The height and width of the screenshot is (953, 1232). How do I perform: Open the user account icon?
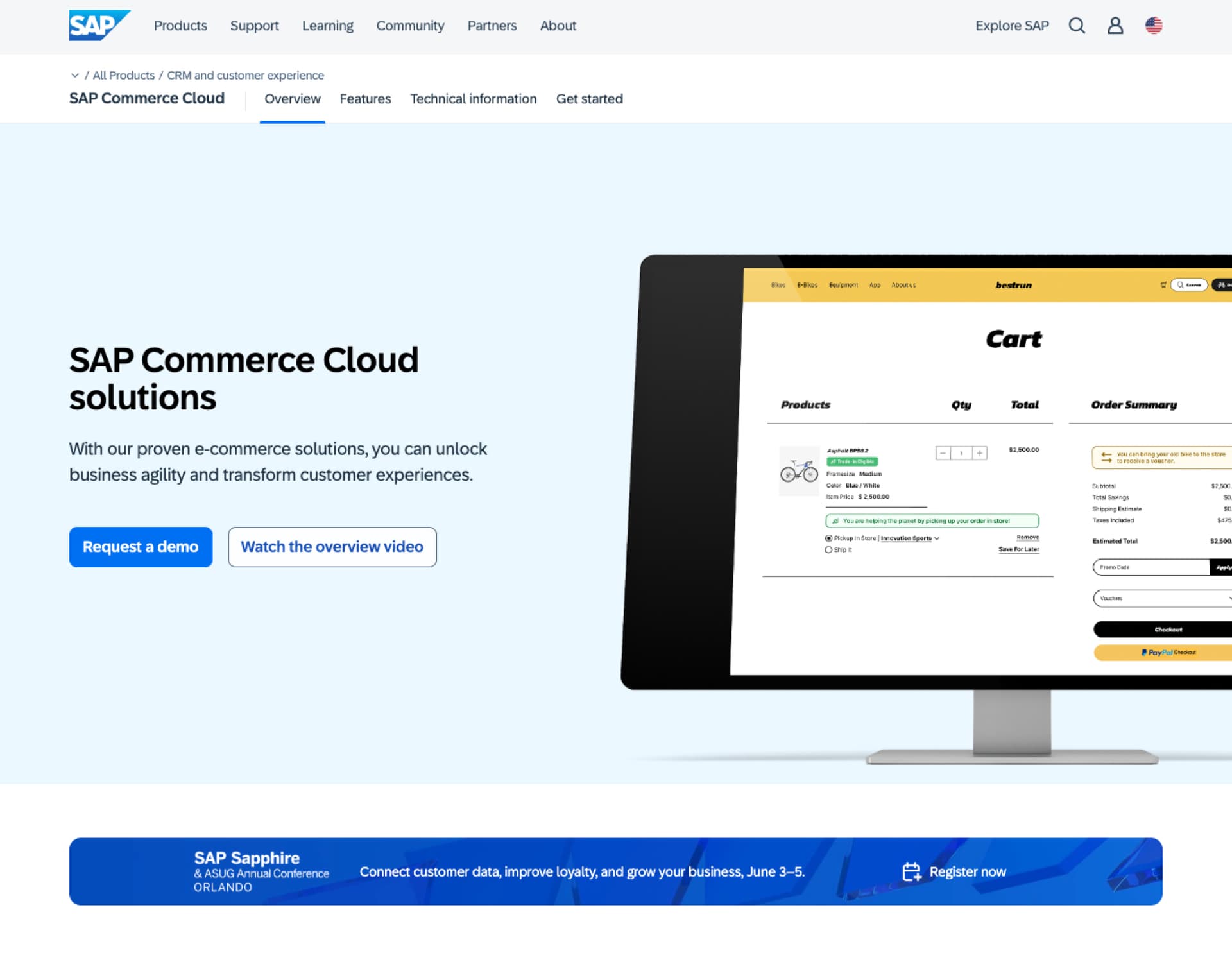1115,26
